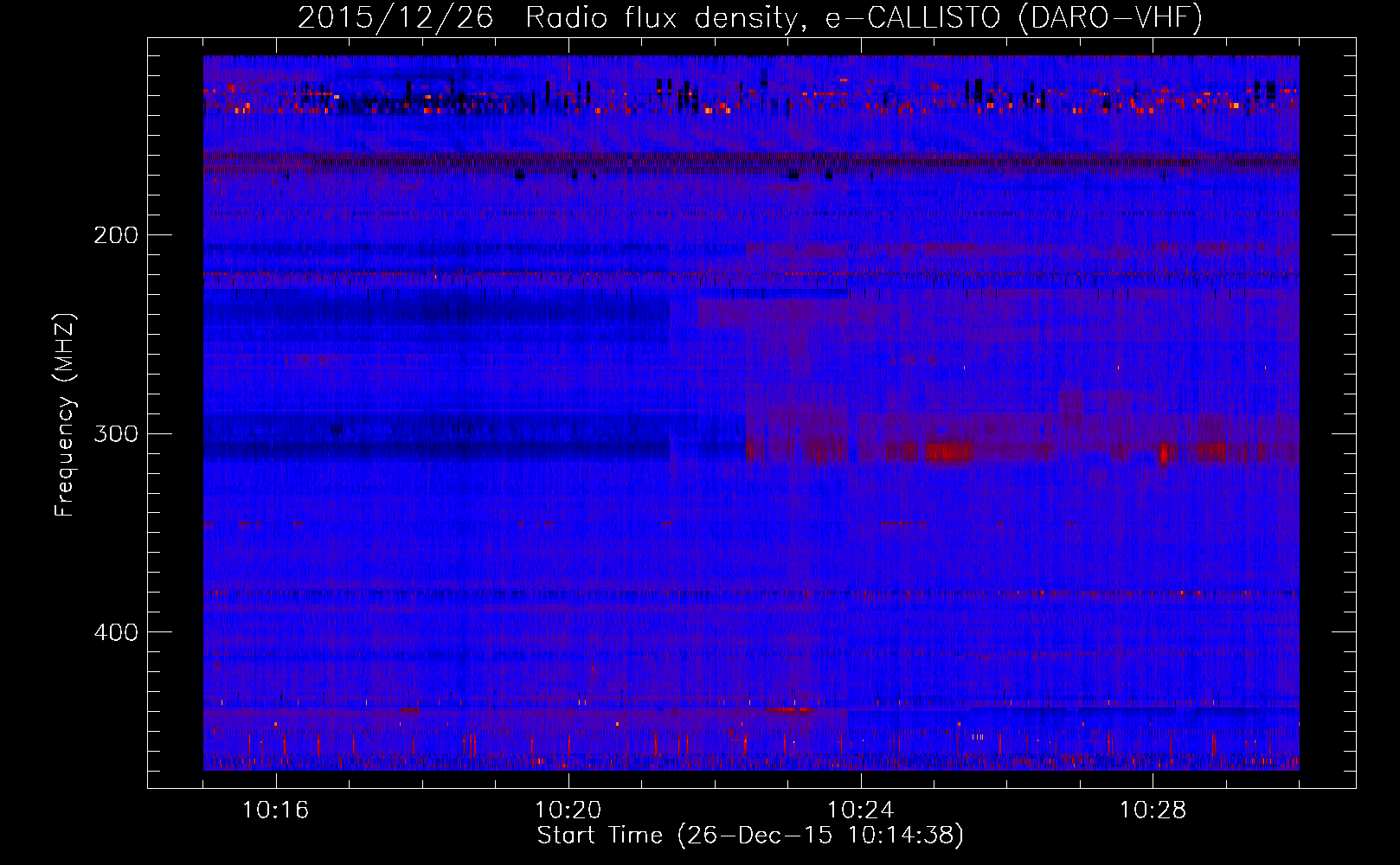The height and width of the screenshot is (865, 1400).
Task: Click the 10:20 time tick label
Action: [x=568, y=811]
